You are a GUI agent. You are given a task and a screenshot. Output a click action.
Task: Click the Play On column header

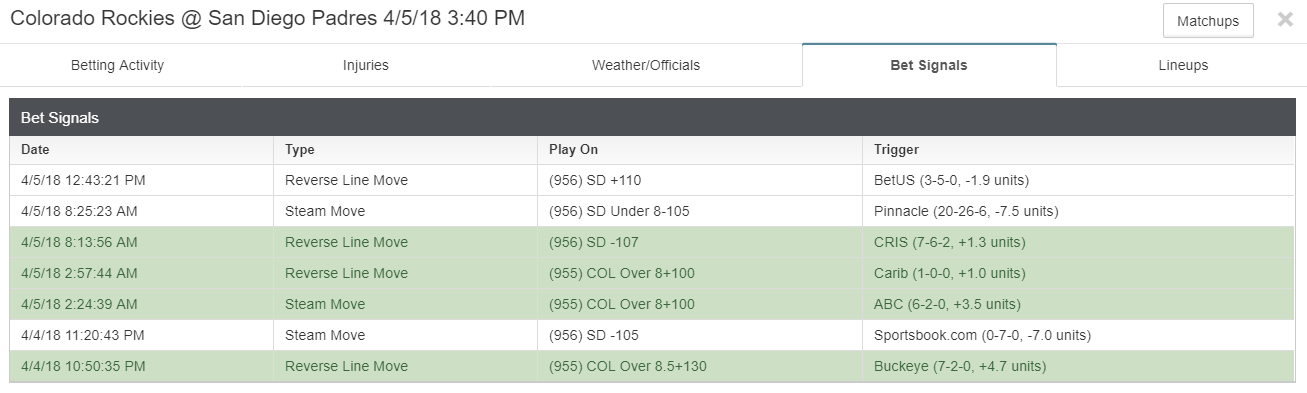[x=700, y=150]
